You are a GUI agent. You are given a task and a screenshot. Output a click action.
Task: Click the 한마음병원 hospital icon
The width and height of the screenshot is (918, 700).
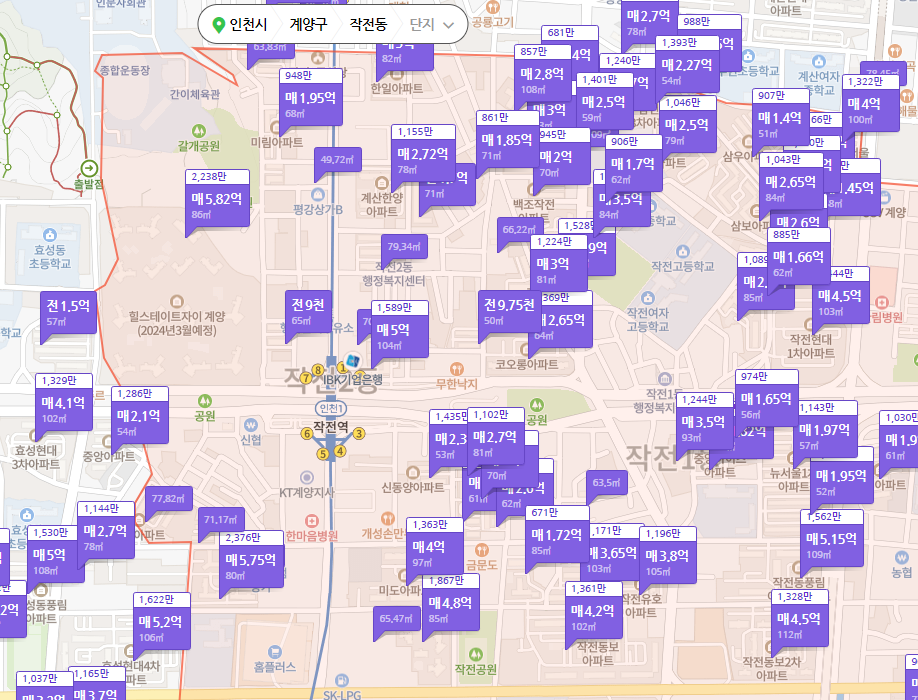[x=312, y=521]
